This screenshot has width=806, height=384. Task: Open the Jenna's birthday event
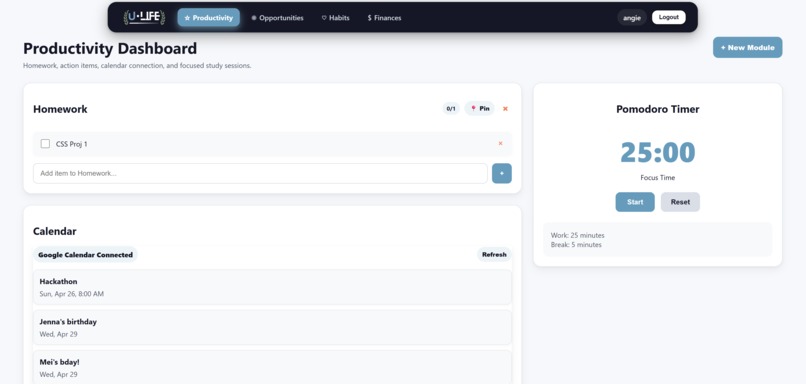point(272,327)
